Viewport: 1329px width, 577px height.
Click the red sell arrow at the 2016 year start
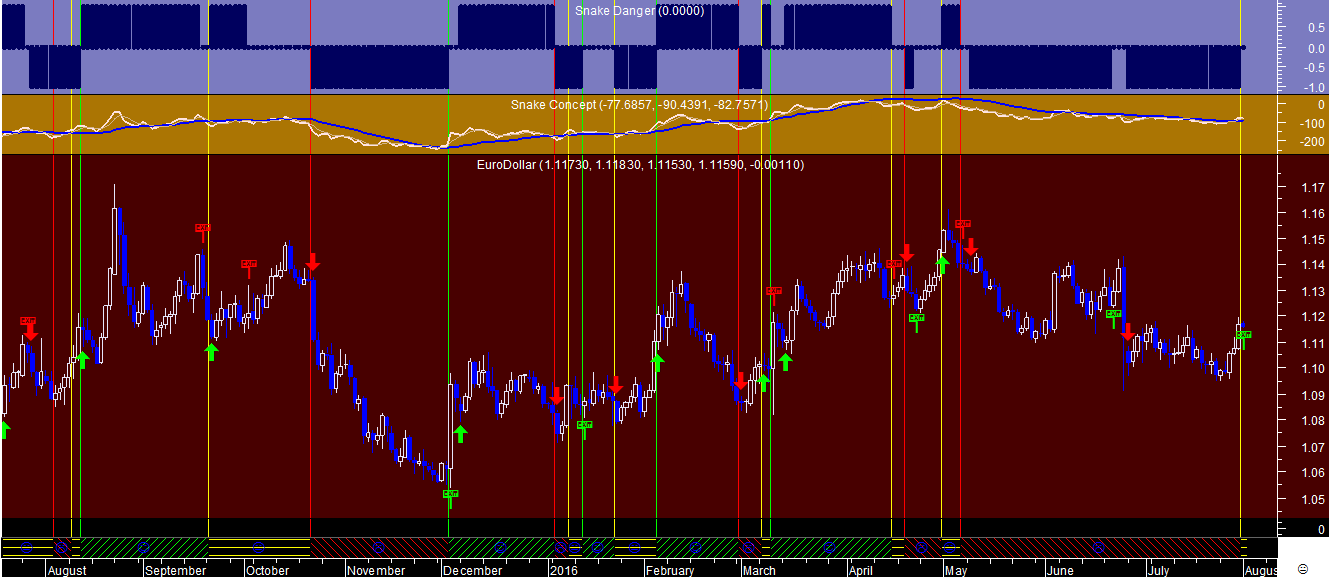coord(555,395)
